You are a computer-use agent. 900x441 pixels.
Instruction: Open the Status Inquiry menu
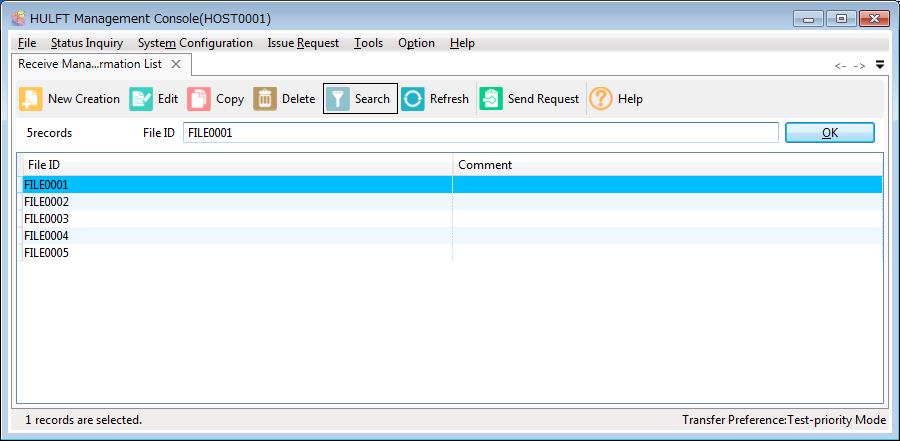pos(87,43)
